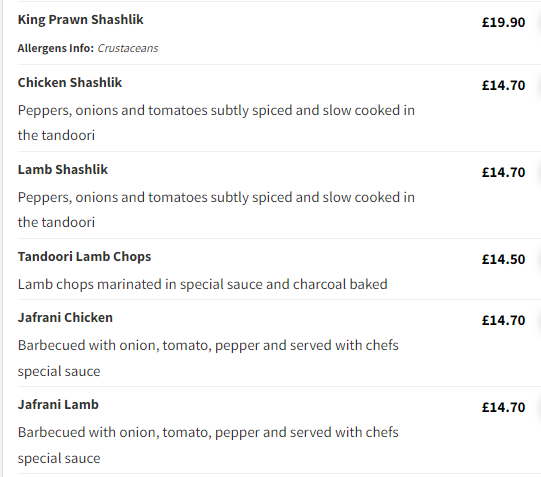Click the Crustaceans allergen text
541x477 pixels.
click(128, 48)
